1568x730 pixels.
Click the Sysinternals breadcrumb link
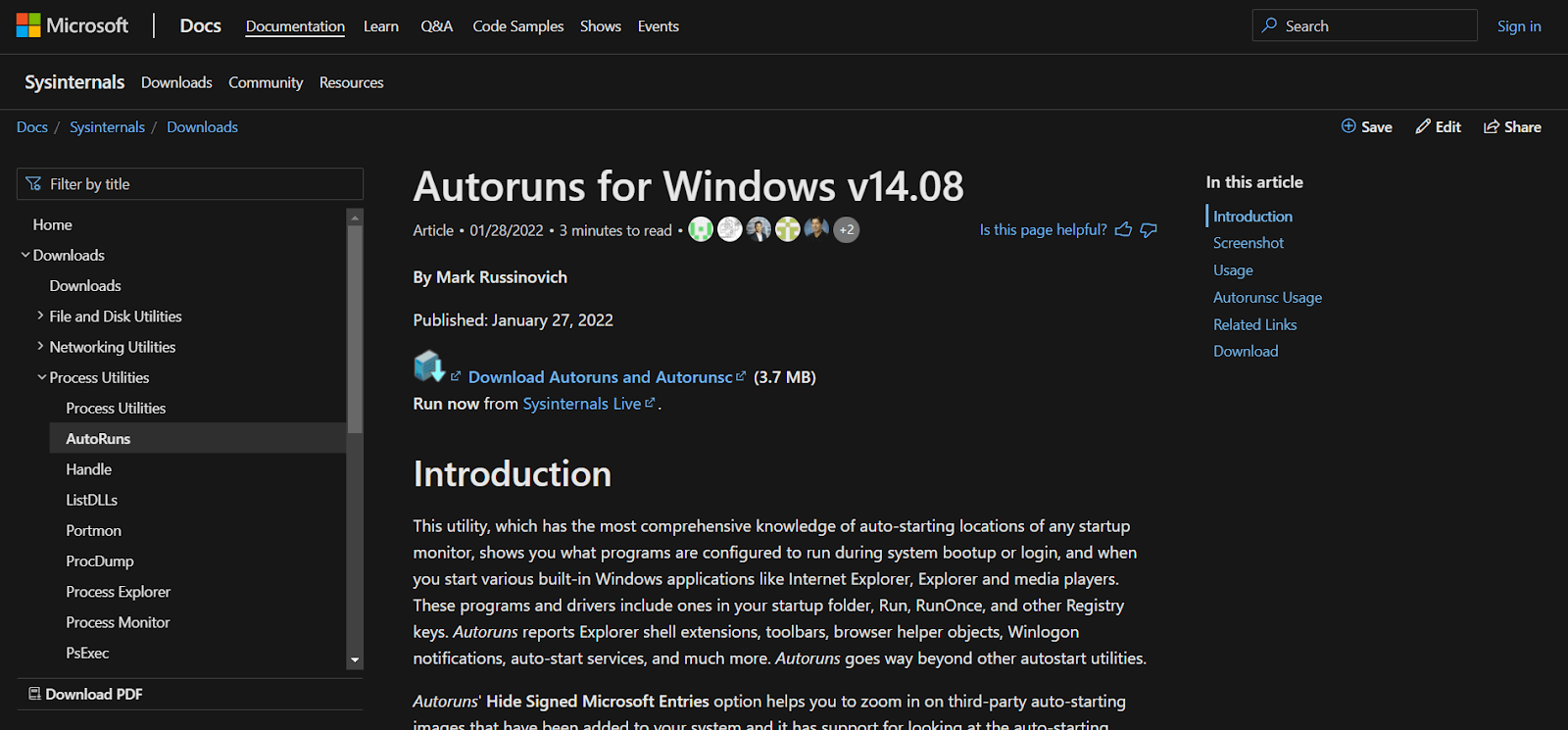[107, 127]
